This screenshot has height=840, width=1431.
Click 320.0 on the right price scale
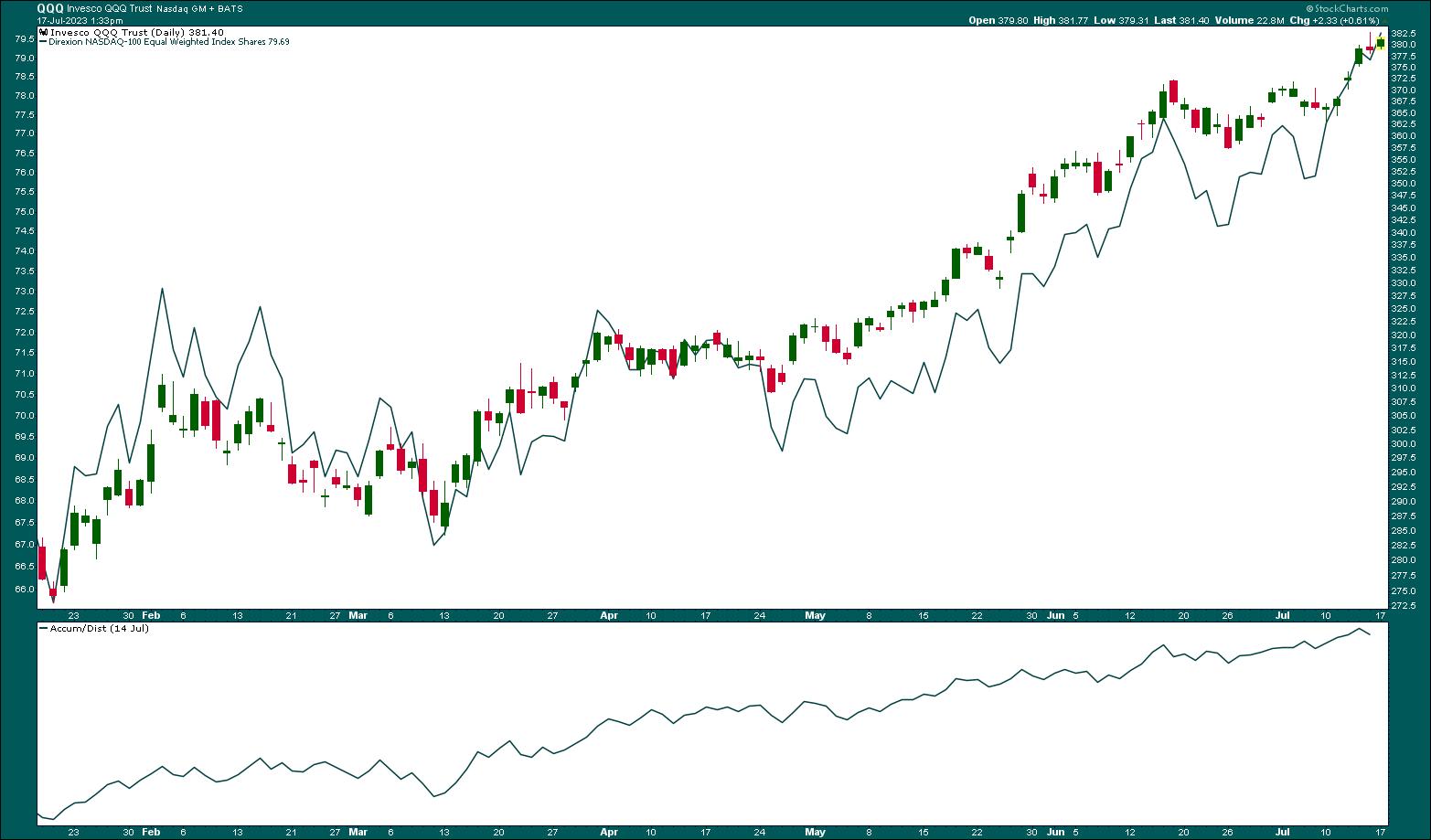click(1404, 335)
